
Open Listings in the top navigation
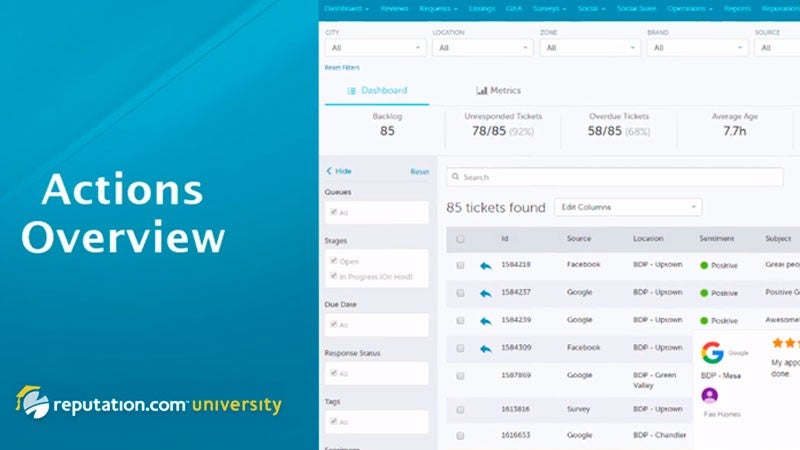click(x=482, y=9)
